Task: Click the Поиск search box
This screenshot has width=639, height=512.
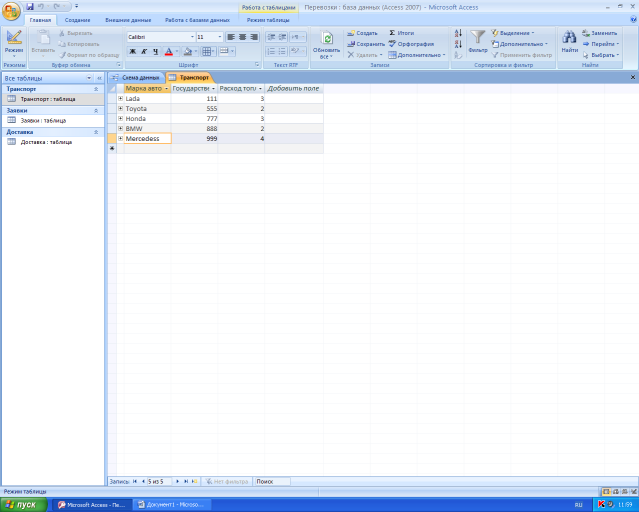Action: coord(272,481)
